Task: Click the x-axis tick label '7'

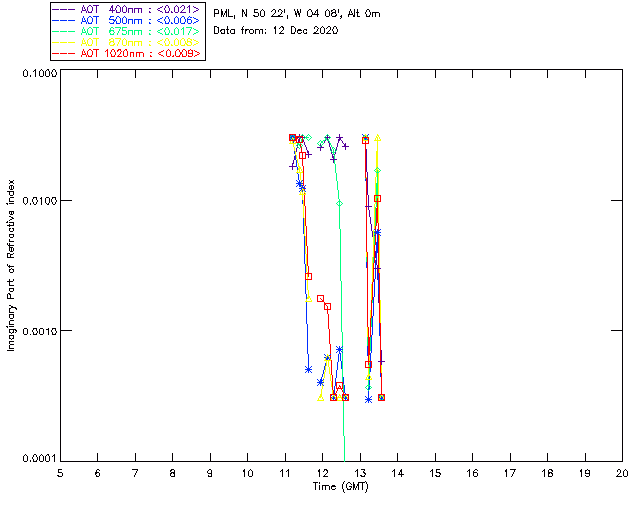Action: click(135, 473)
